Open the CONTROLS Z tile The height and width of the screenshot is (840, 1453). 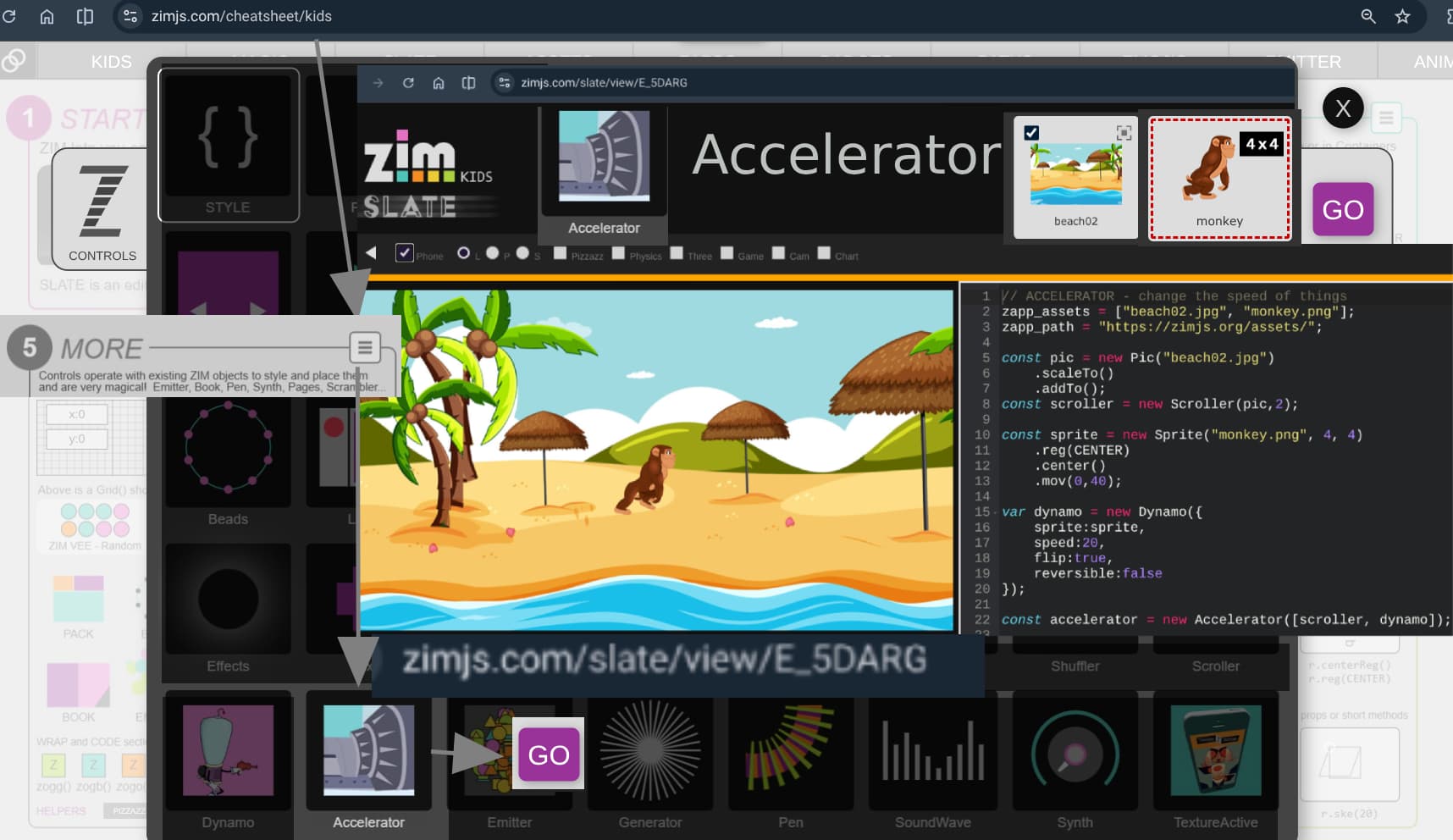pyautogui.click(x=102, y=209)
